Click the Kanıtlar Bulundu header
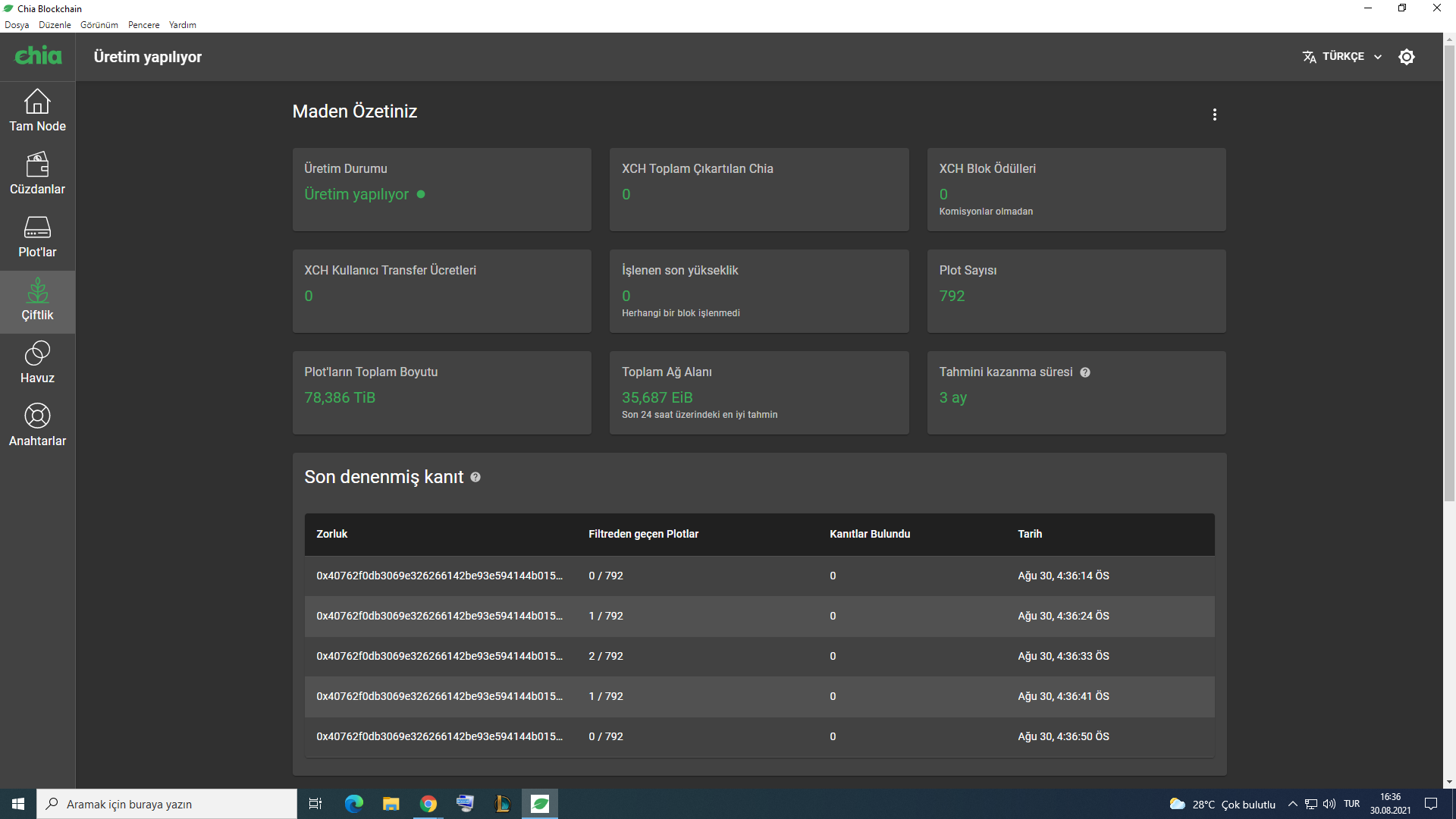Screen dimensions: 1456x819 pyautogui.click(x=870, y=534)
